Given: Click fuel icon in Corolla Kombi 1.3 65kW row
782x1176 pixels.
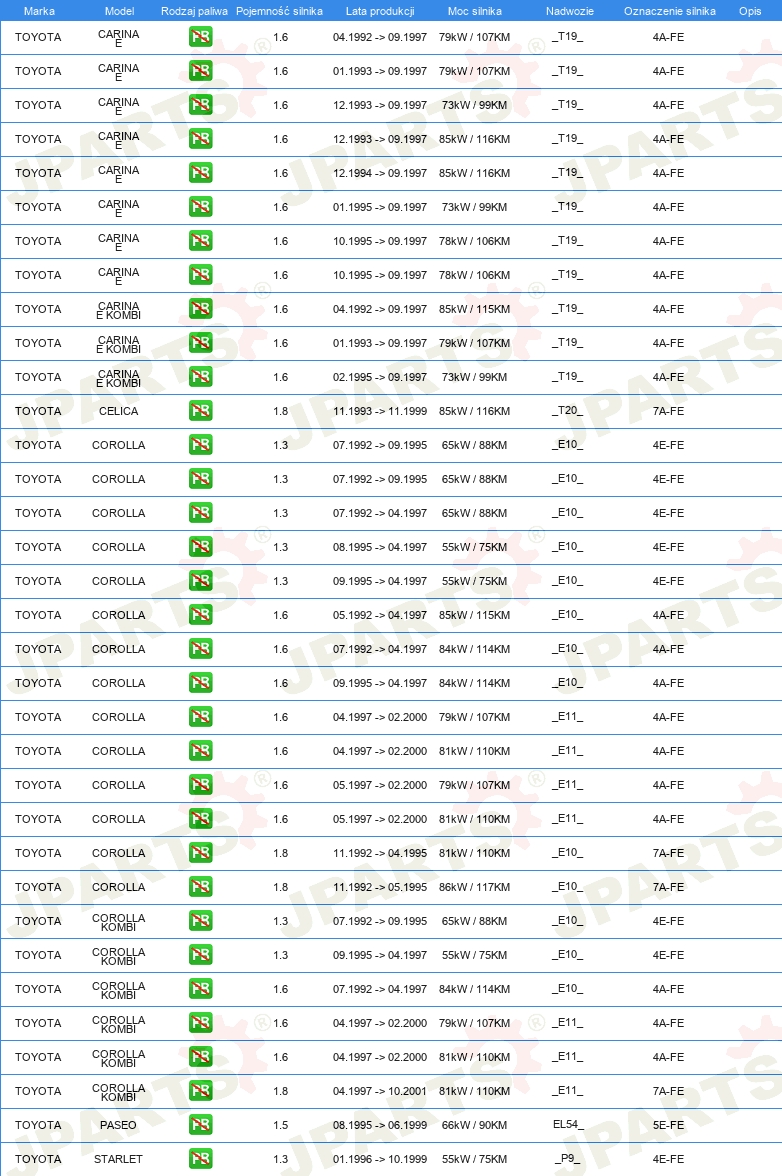Looking at the screenshot, I should [200, 921].
